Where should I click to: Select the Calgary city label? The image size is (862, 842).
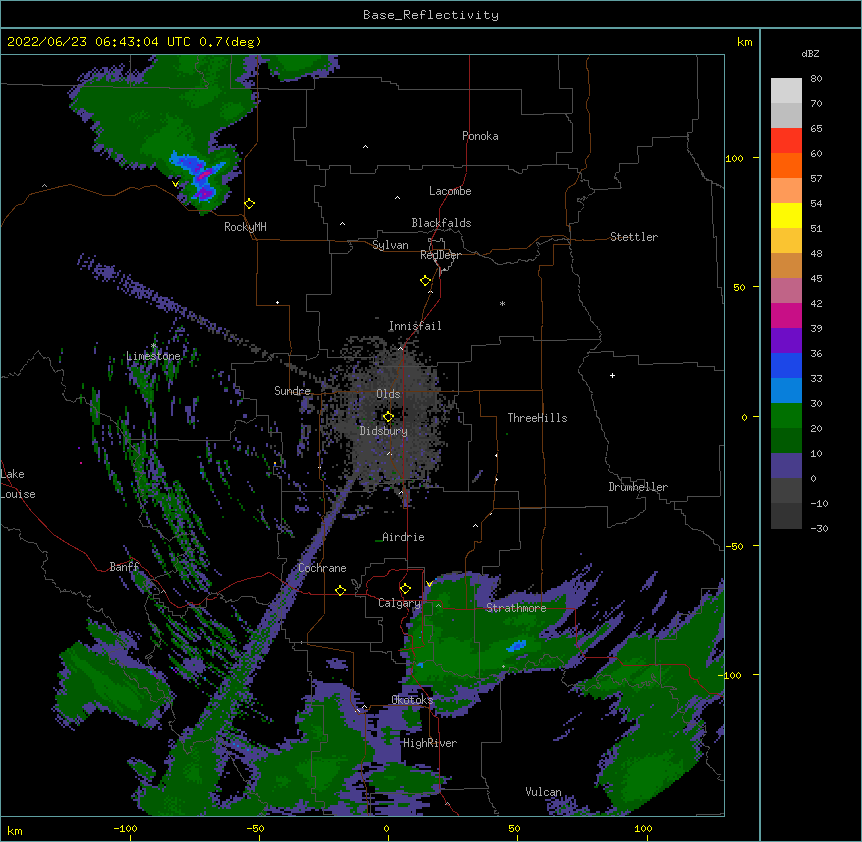tap(399, 603)
